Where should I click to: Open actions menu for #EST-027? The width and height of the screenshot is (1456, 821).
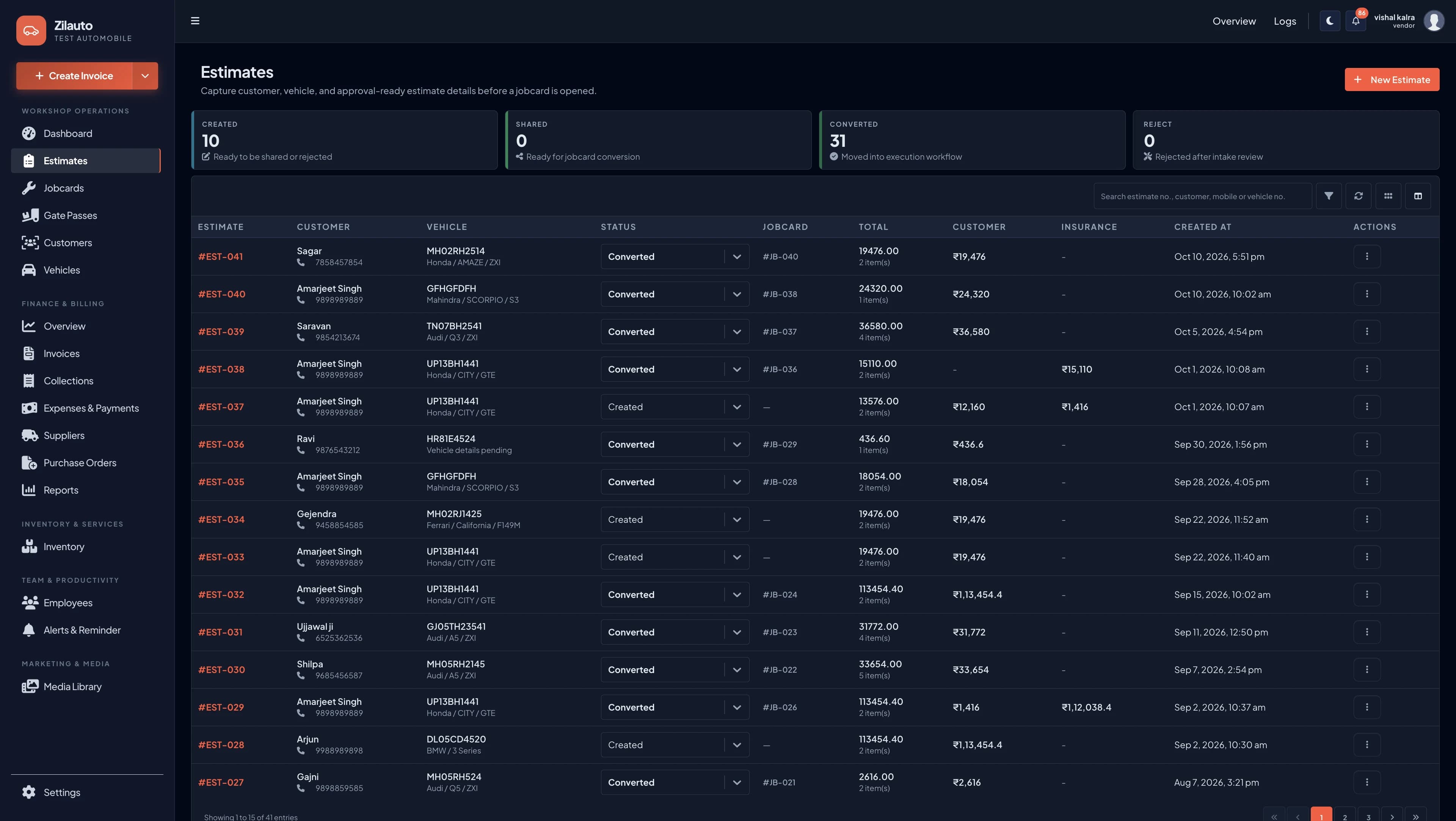tap(1367, 782)
